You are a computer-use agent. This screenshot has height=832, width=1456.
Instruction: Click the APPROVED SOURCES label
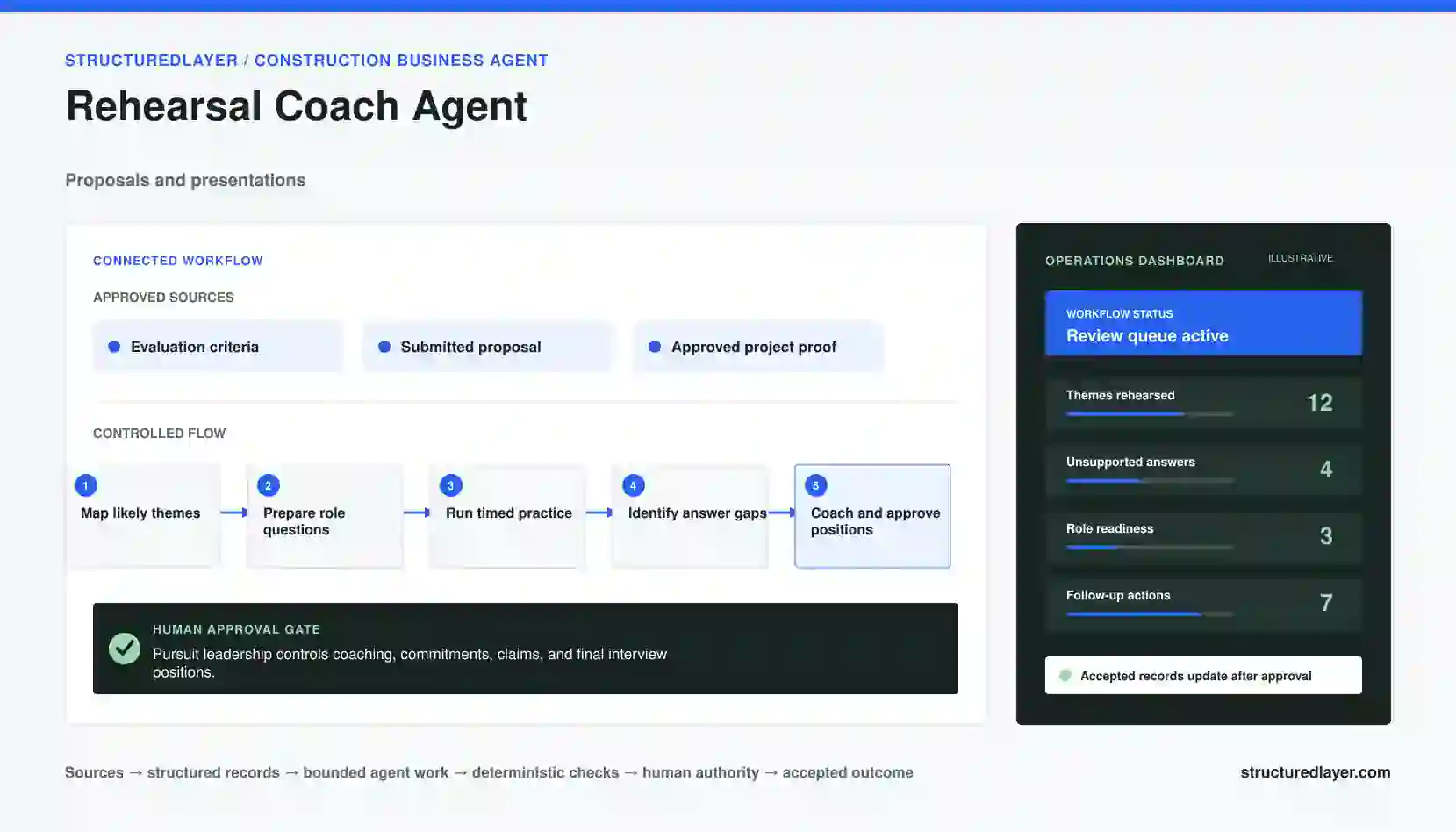coord(163,298)
